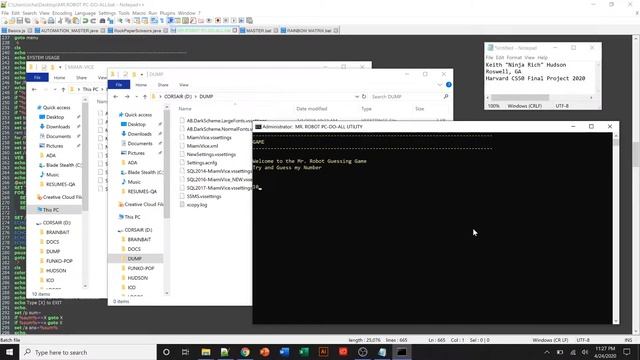Screen dimensions: 640x360
Task: Open Help in the DUMP Explorer window
Action: [x=449, y=84]
